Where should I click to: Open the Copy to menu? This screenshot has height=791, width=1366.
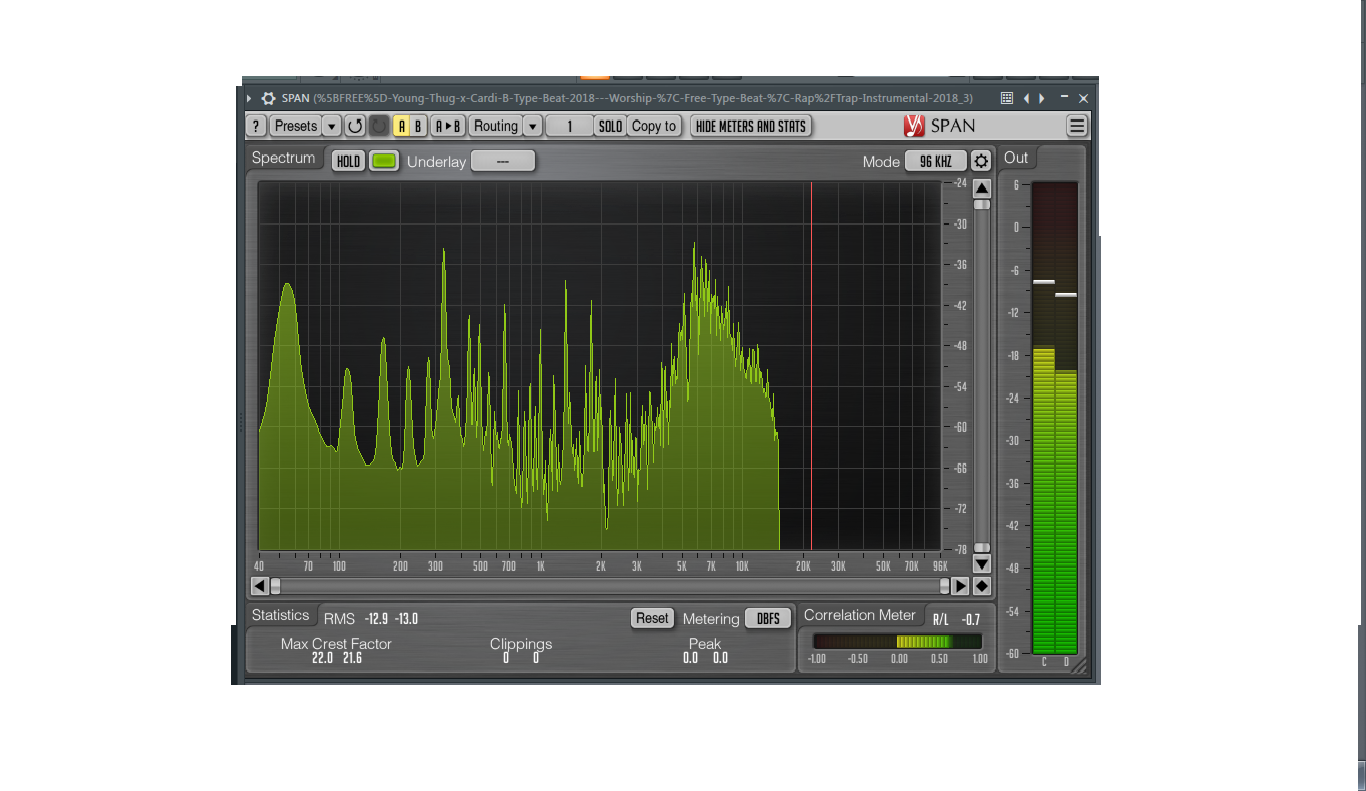pyautogui.click(x=654, y=126)
